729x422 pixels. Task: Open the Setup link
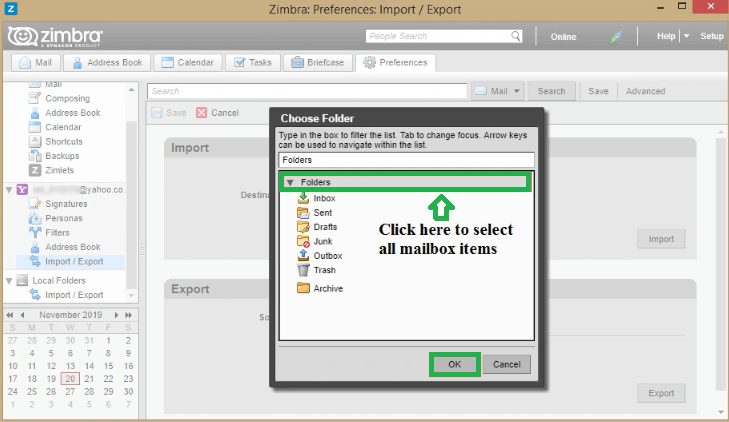click(x=712, y=36)
